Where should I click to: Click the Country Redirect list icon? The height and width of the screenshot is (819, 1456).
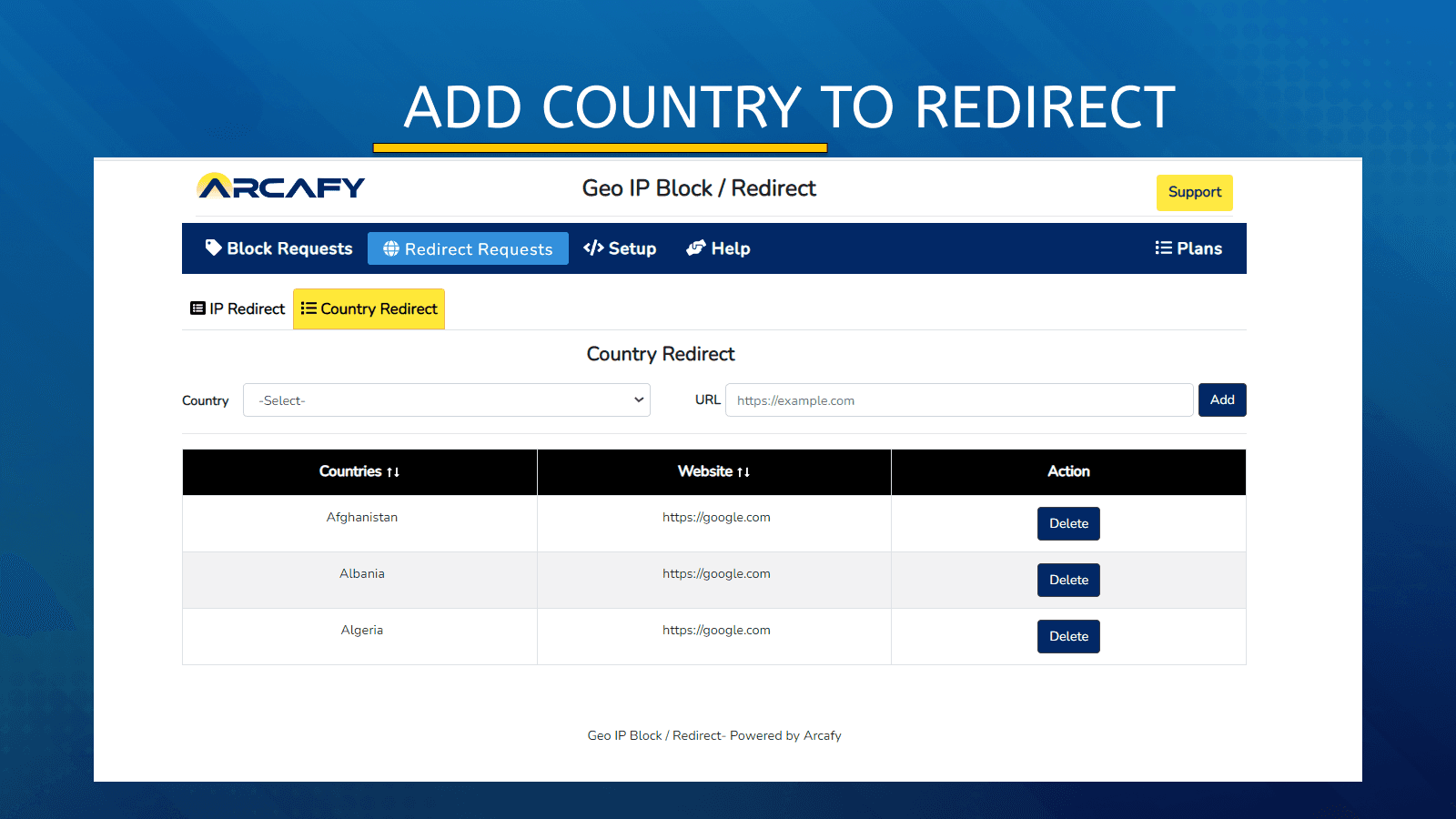click(308, 308)
